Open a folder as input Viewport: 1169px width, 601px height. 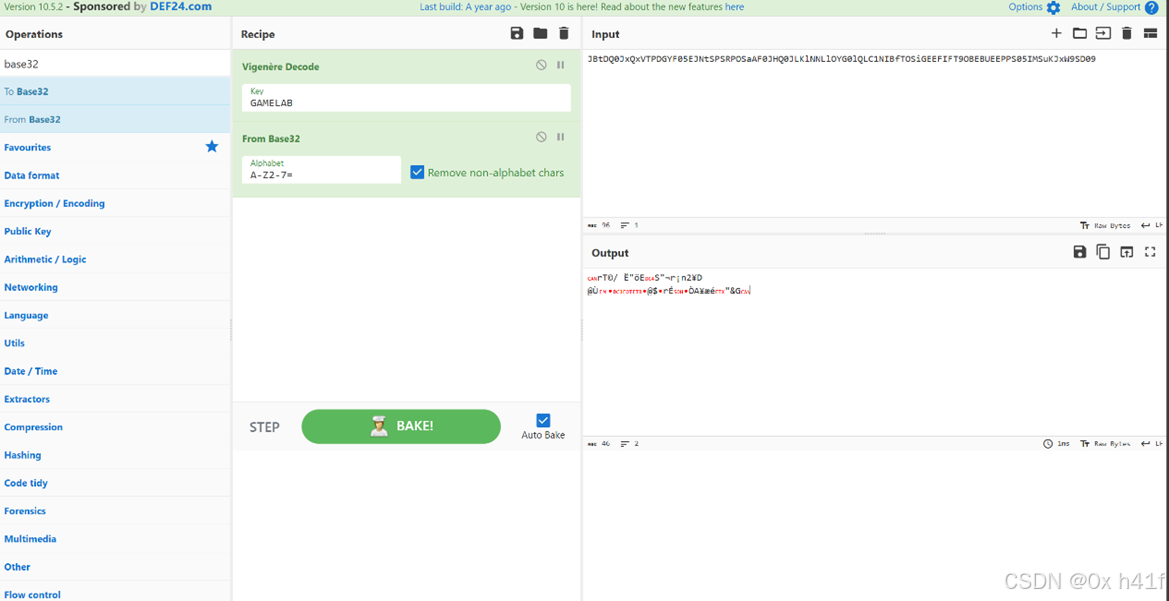pos(1079,33)
